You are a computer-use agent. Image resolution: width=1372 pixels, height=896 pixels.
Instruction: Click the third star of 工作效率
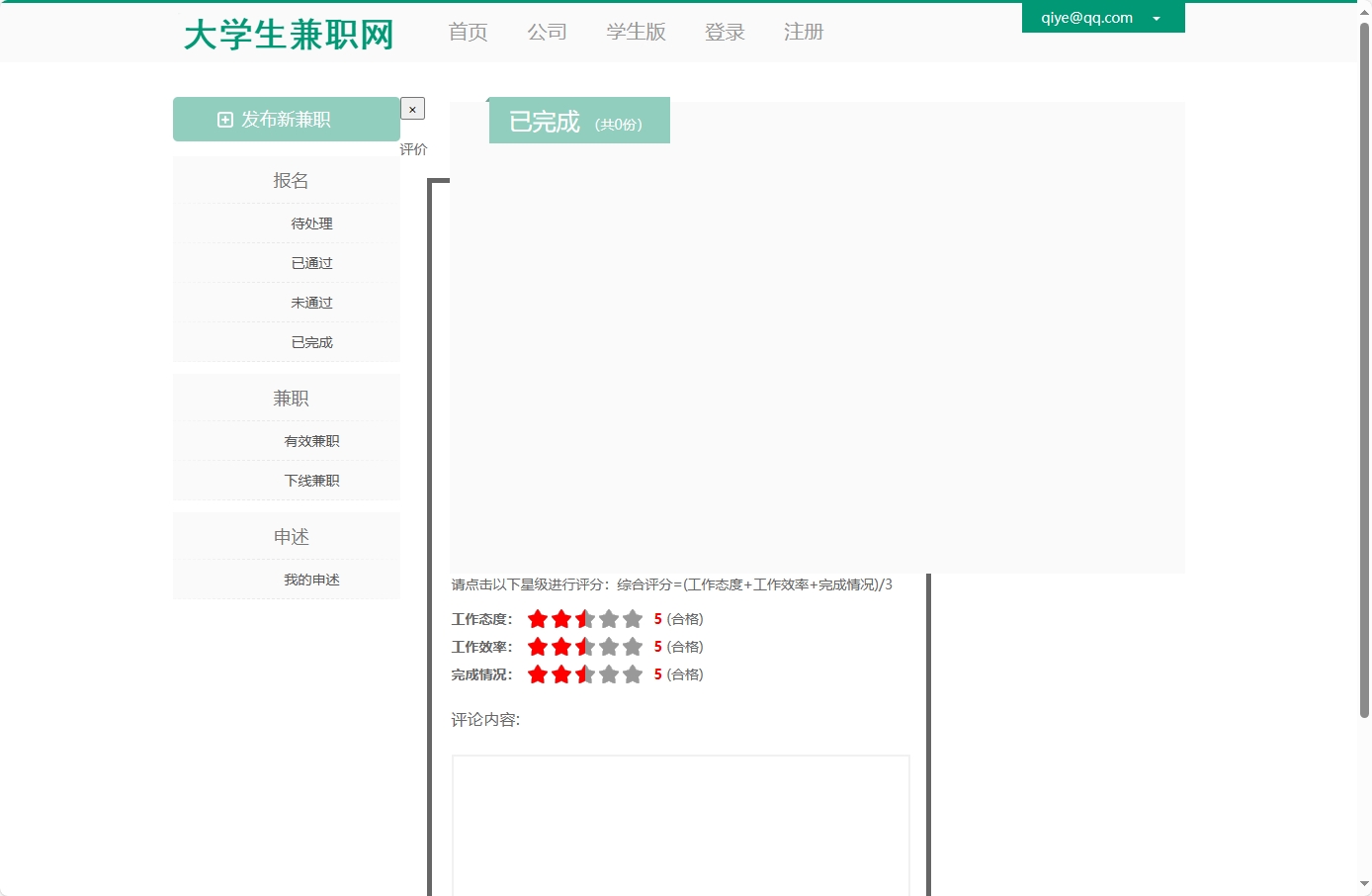pos(584,646)
